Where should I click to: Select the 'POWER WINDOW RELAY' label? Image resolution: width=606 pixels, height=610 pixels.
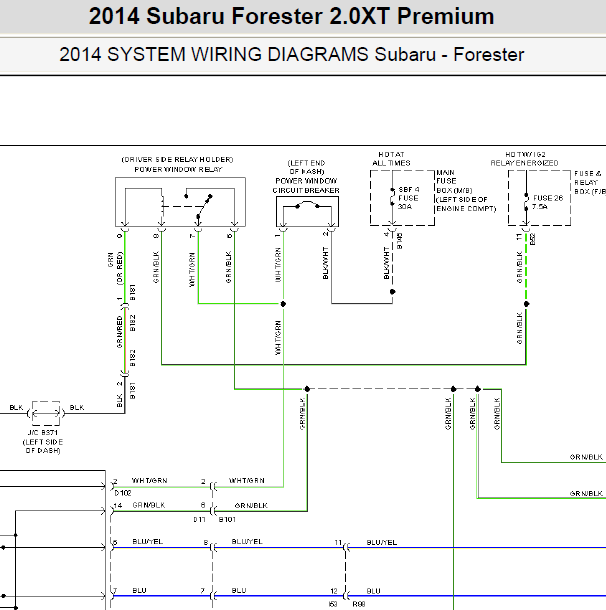(x=178, y=170)
